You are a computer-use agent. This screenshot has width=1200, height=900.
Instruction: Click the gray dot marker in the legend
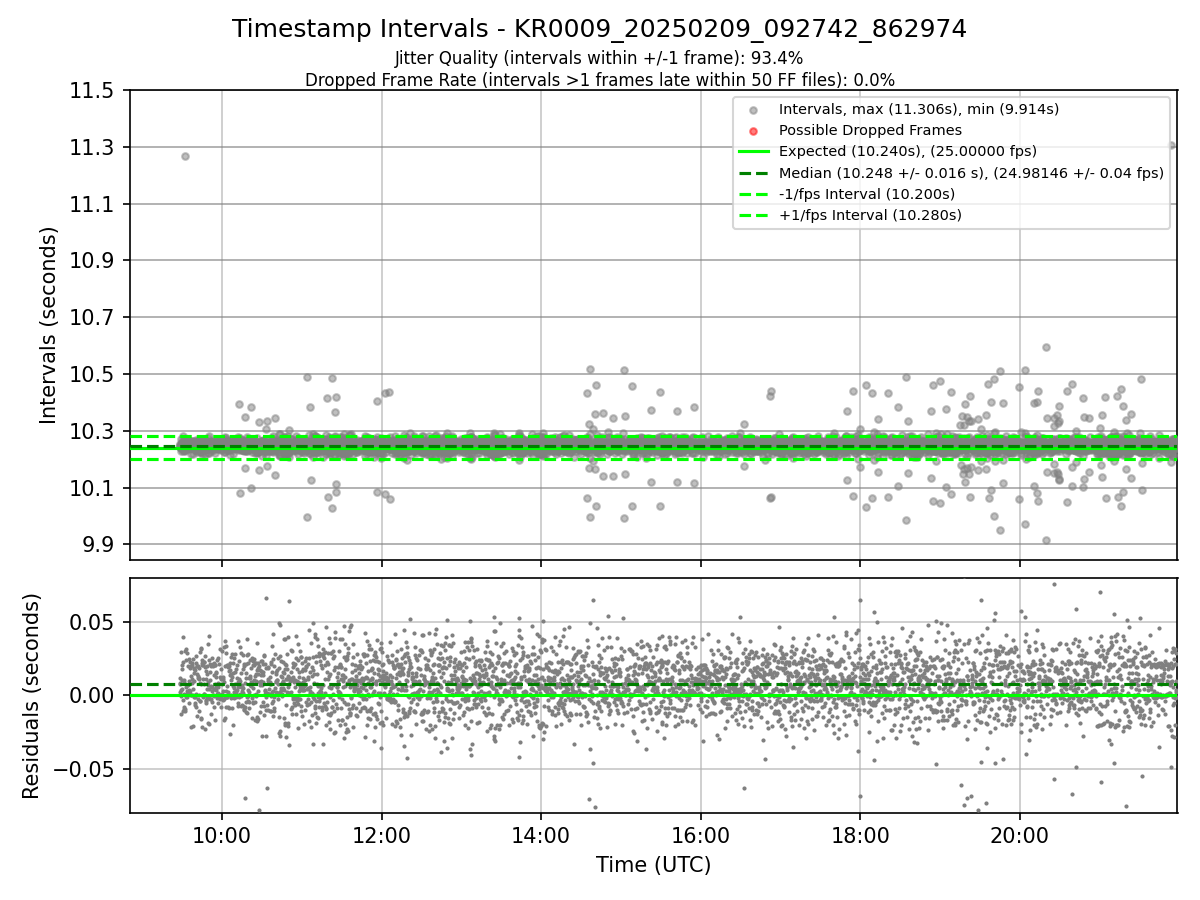754,110
